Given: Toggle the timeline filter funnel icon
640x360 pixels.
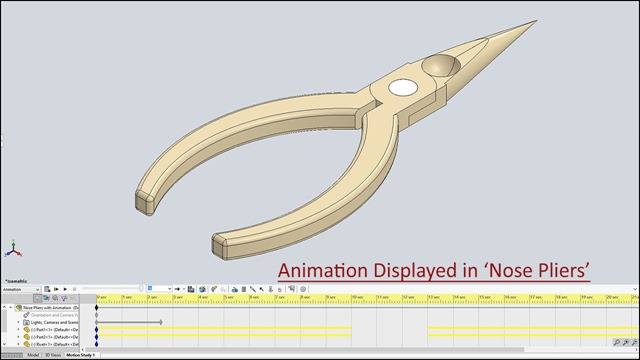Looking at the screenshot, I should (x=64, y=298).
